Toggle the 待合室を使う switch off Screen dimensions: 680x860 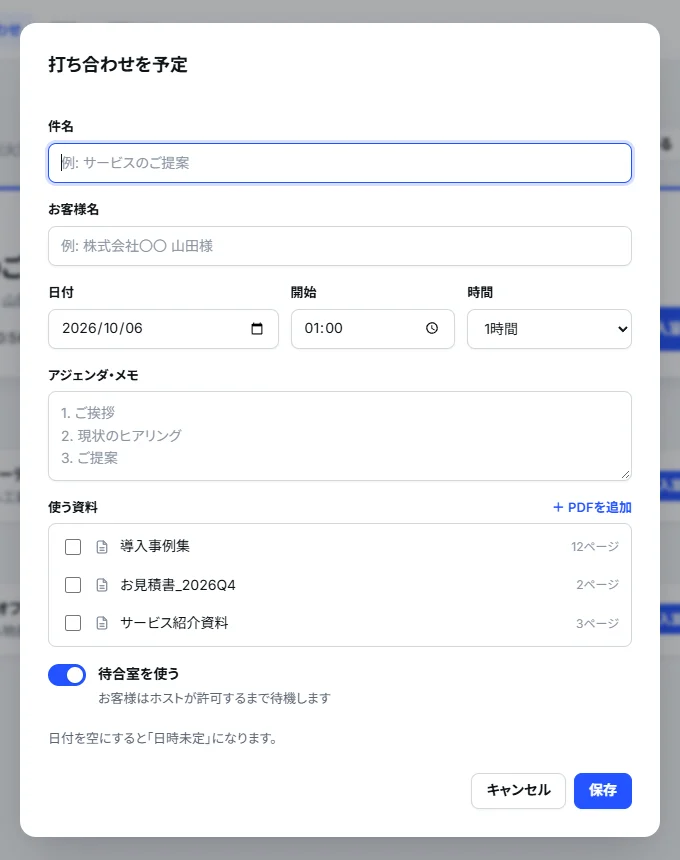[67, 675]
